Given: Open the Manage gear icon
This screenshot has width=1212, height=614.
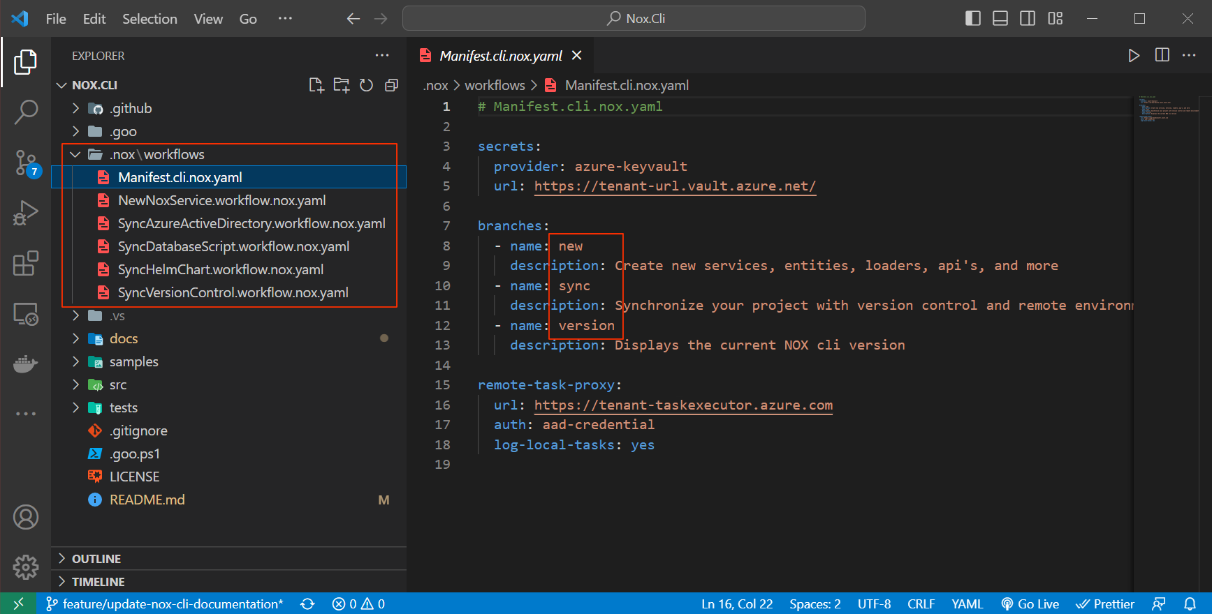Looking at the screenshot, I should pos(26,567).
